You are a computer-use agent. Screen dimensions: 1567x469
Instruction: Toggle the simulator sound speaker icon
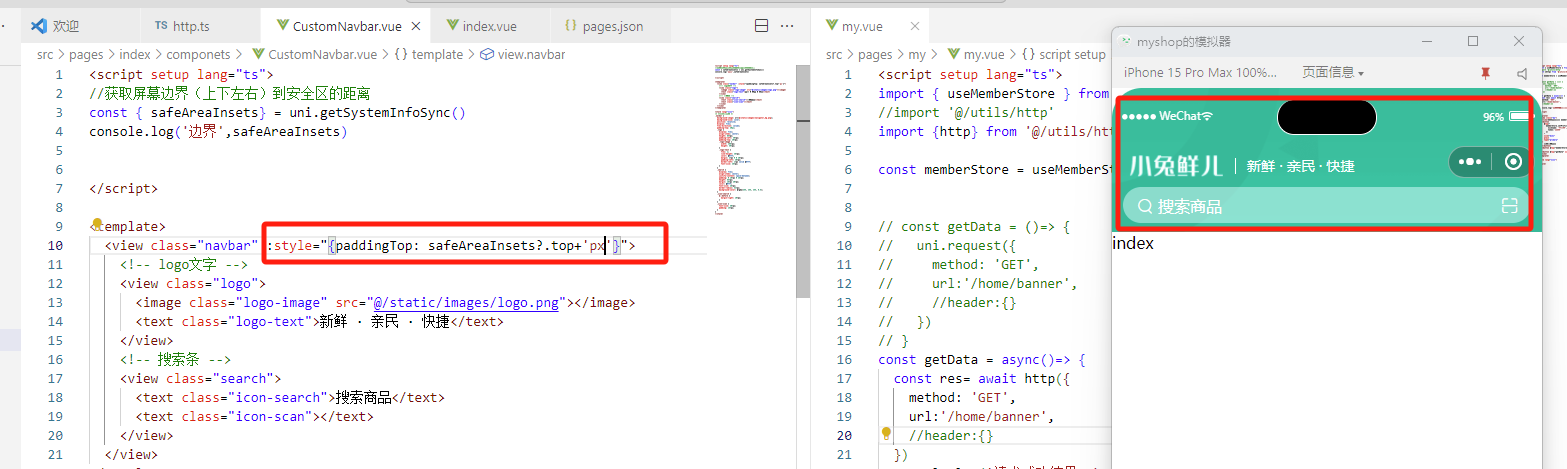coord(1521,73)
